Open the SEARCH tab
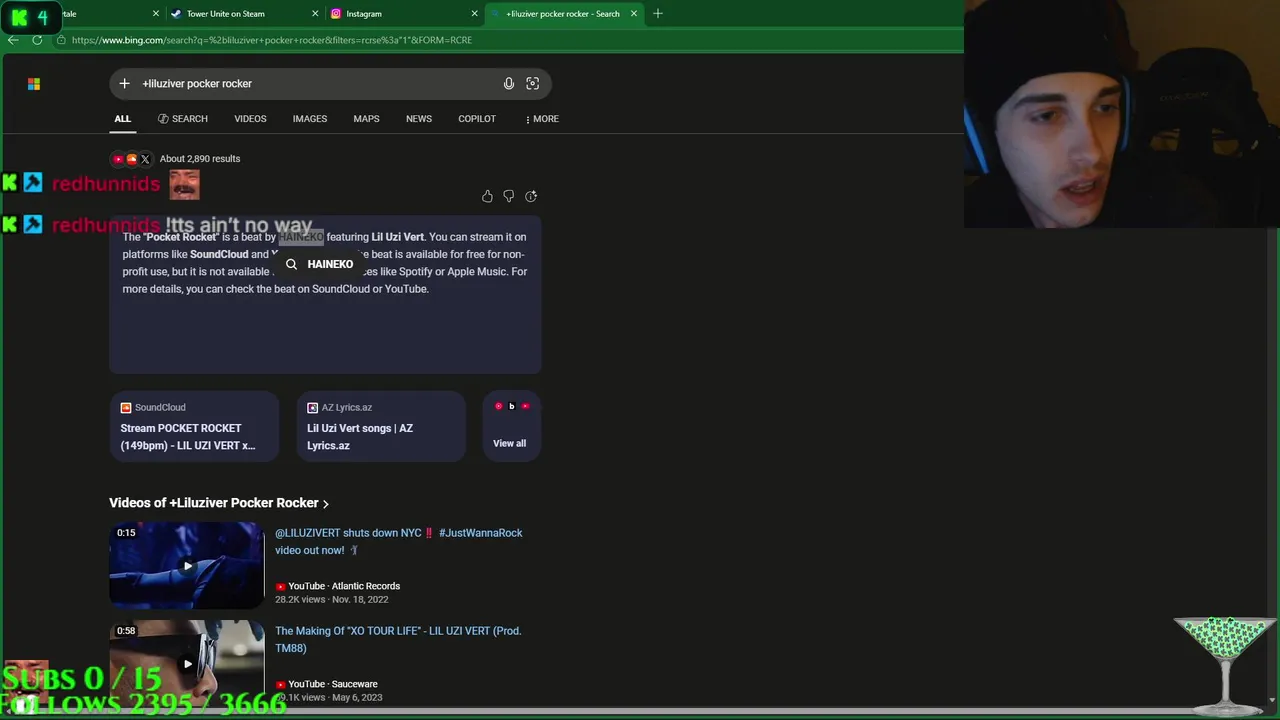This screenshot has width=1280, height=720. coord(183,119)
